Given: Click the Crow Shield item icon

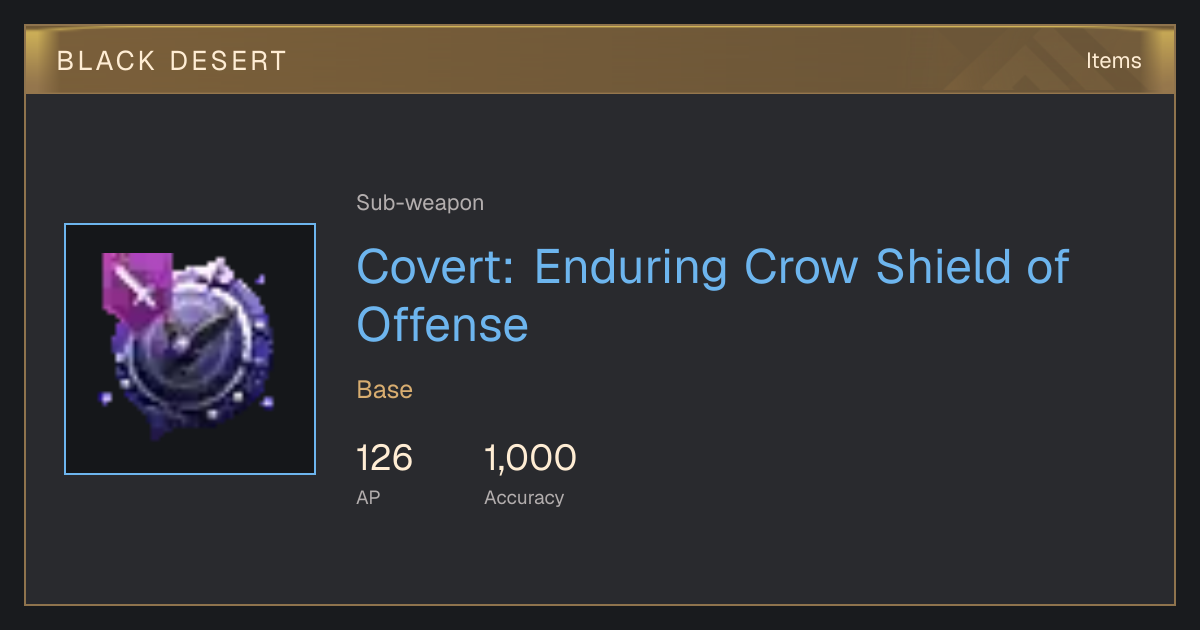Looking at the screenshot, I should coord(190,349).
